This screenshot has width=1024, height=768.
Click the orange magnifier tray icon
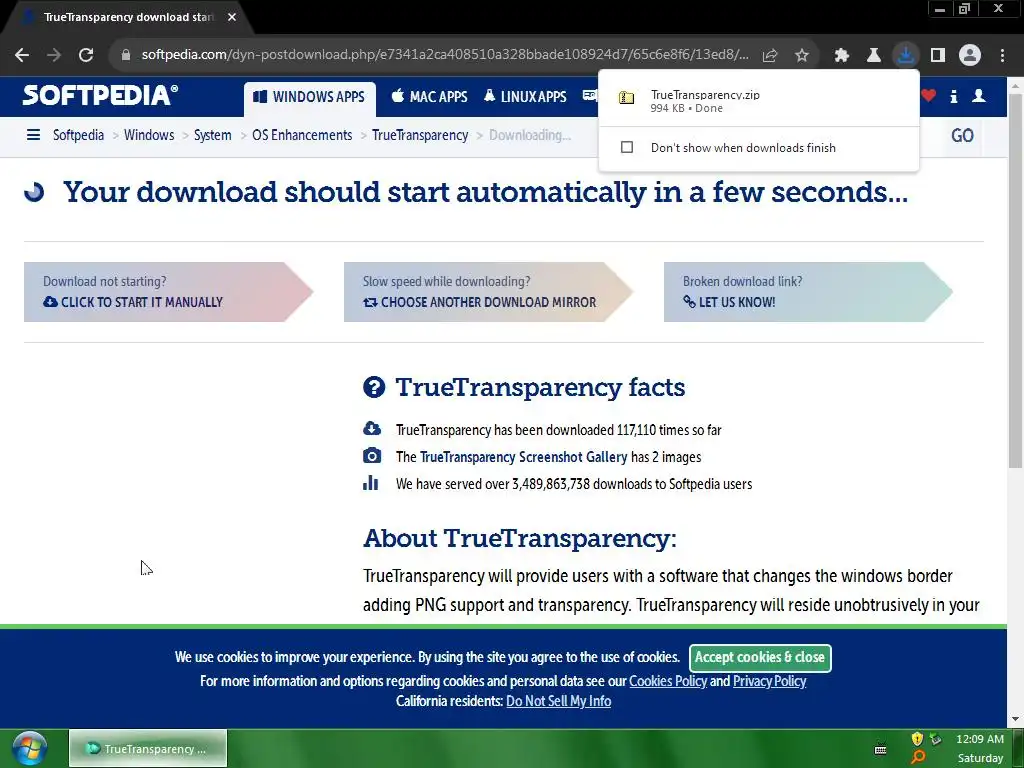(x=918, y=758)
